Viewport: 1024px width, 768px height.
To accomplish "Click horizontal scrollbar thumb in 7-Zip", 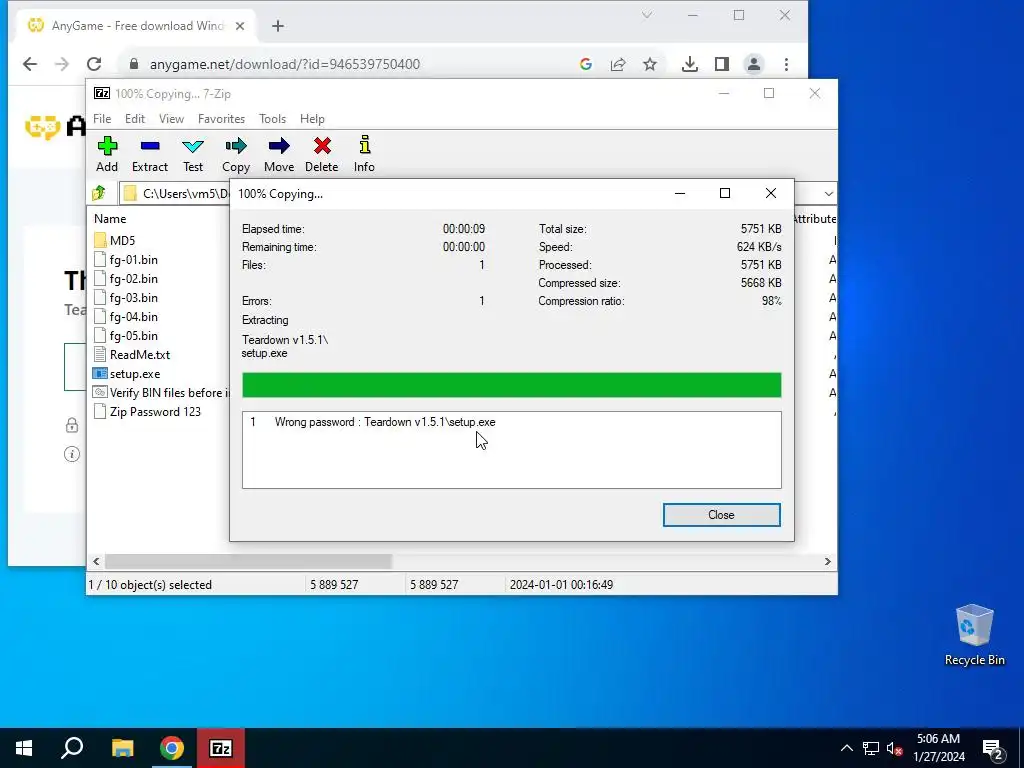I will (248, 561).
